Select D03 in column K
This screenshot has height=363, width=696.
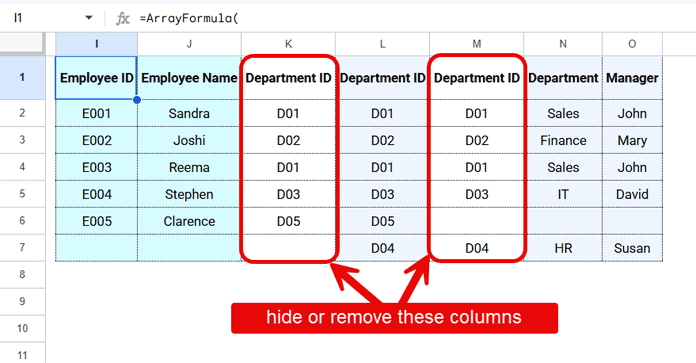click(x=289, y=194)
